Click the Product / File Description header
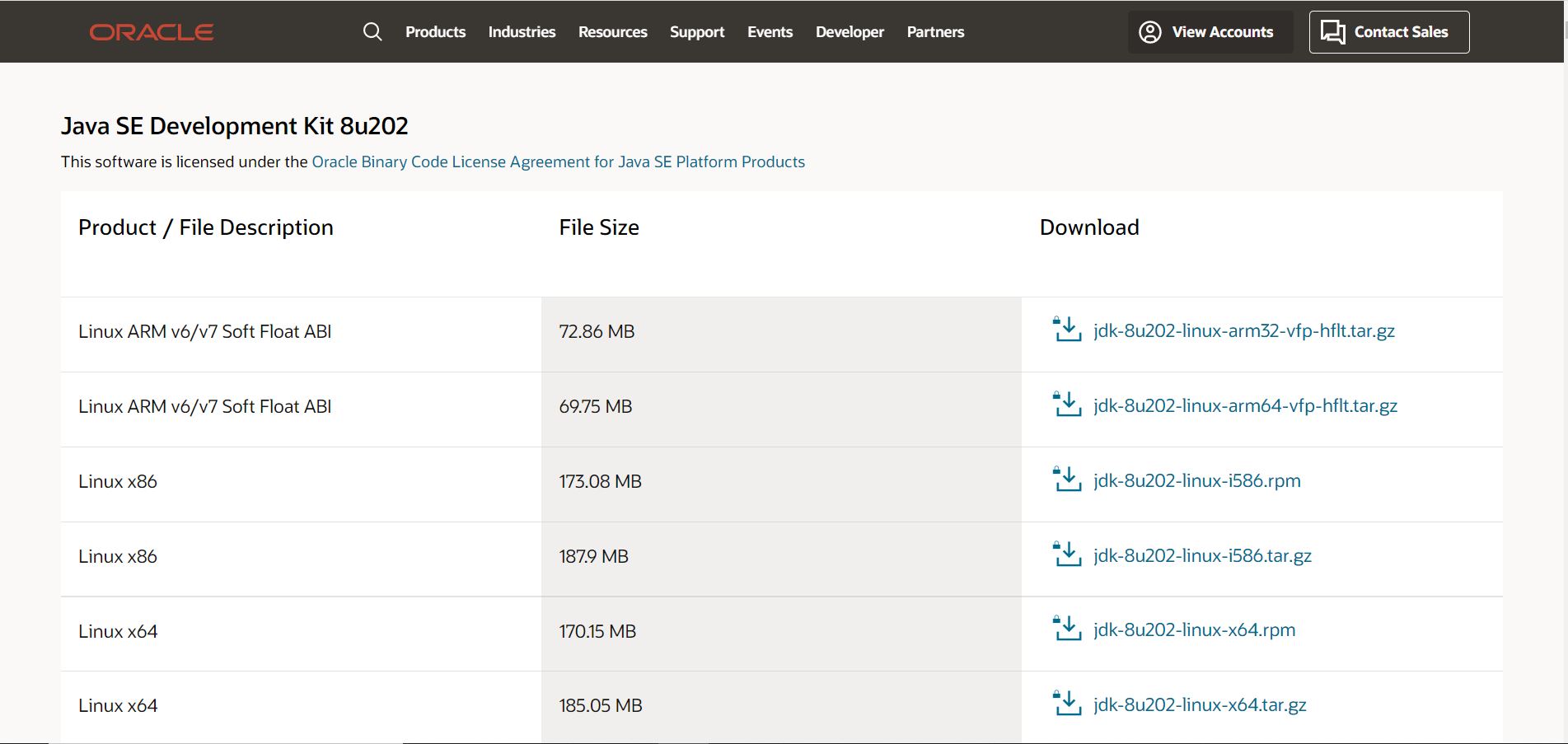 tap(206, 227)
